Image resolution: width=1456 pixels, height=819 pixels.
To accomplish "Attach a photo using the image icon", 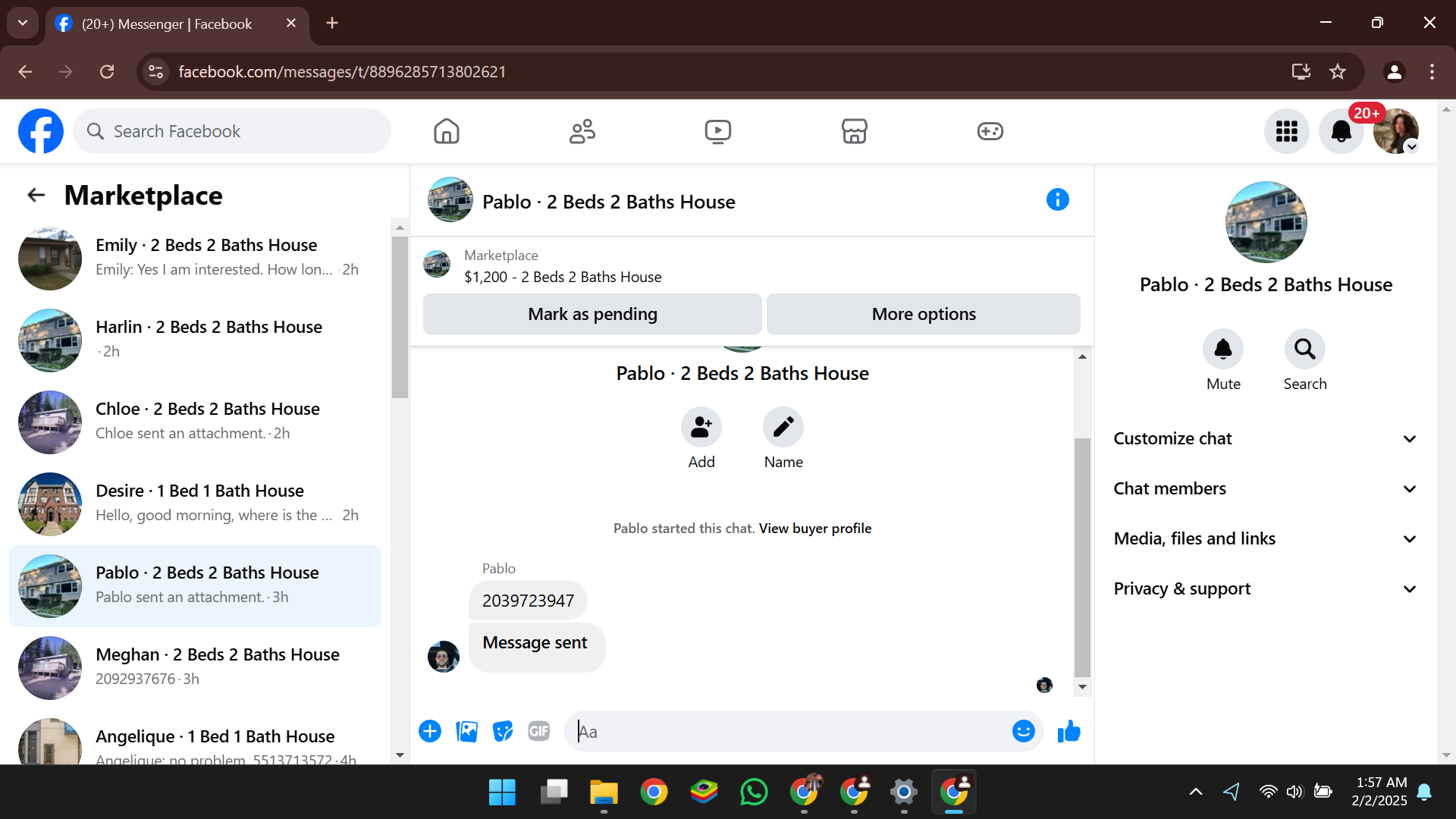I will [x=466, y=731].
